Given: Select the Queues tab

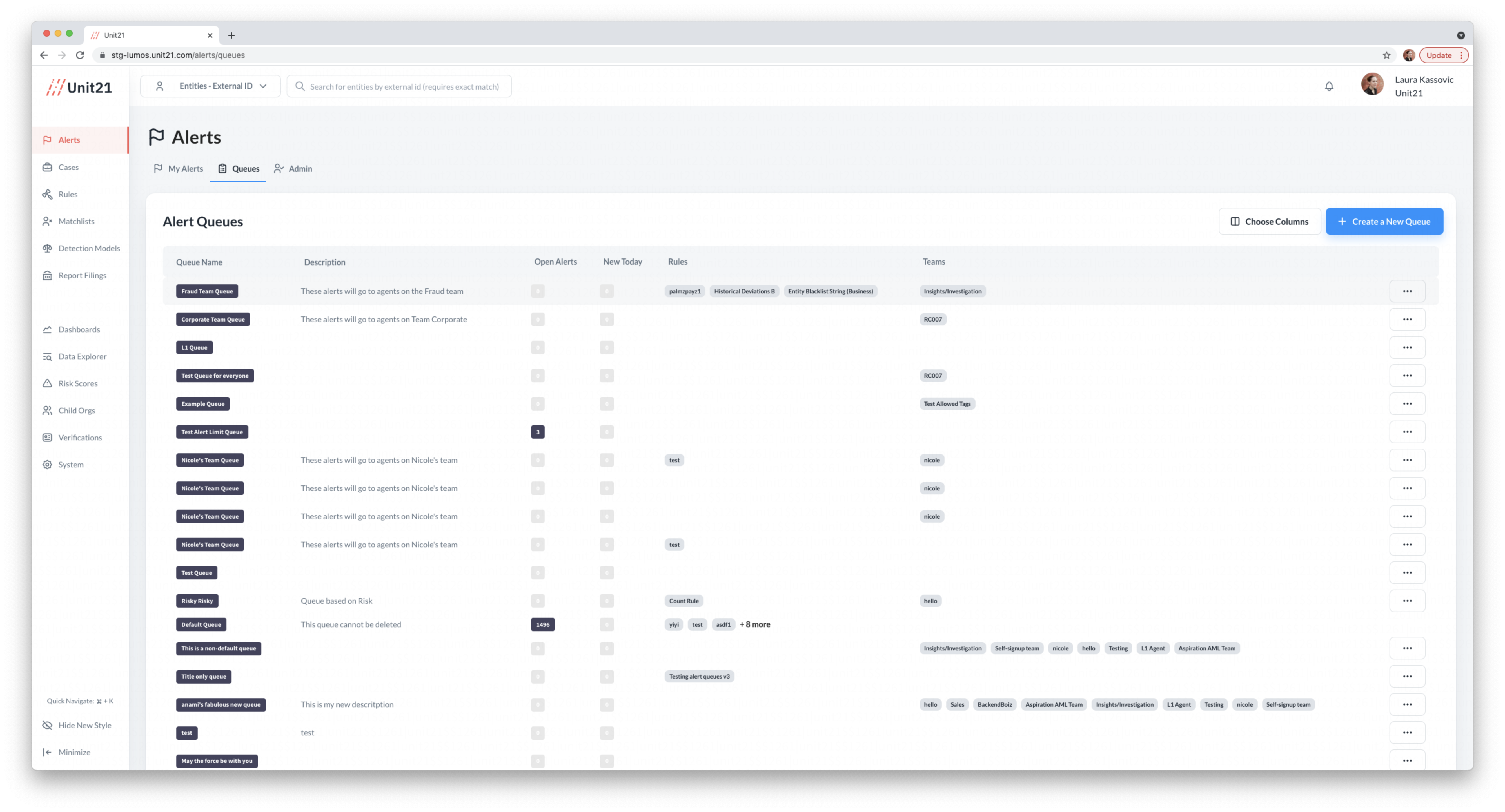Looking at the screenshot, I should [238, 169].
